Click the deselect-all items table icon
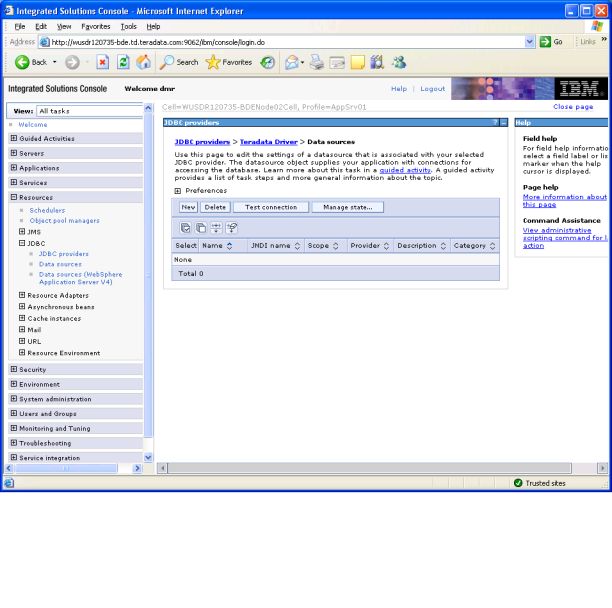 (201, 228)
